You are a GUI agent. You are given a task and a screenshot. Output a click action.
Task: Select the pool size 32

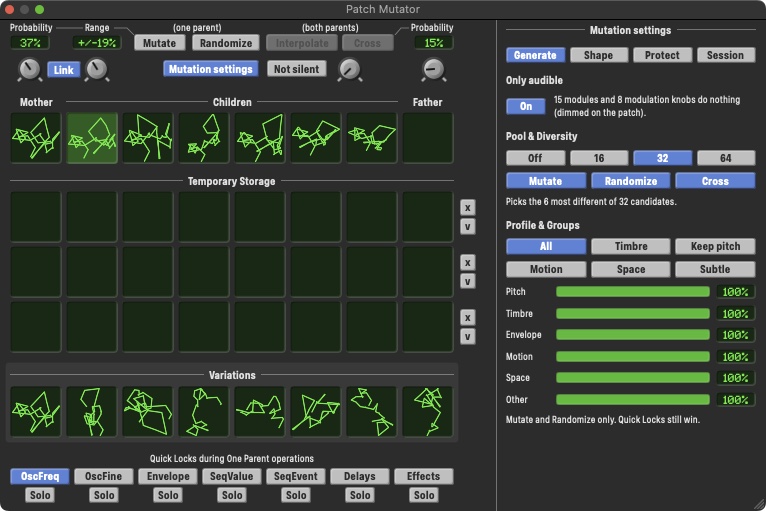662,158
